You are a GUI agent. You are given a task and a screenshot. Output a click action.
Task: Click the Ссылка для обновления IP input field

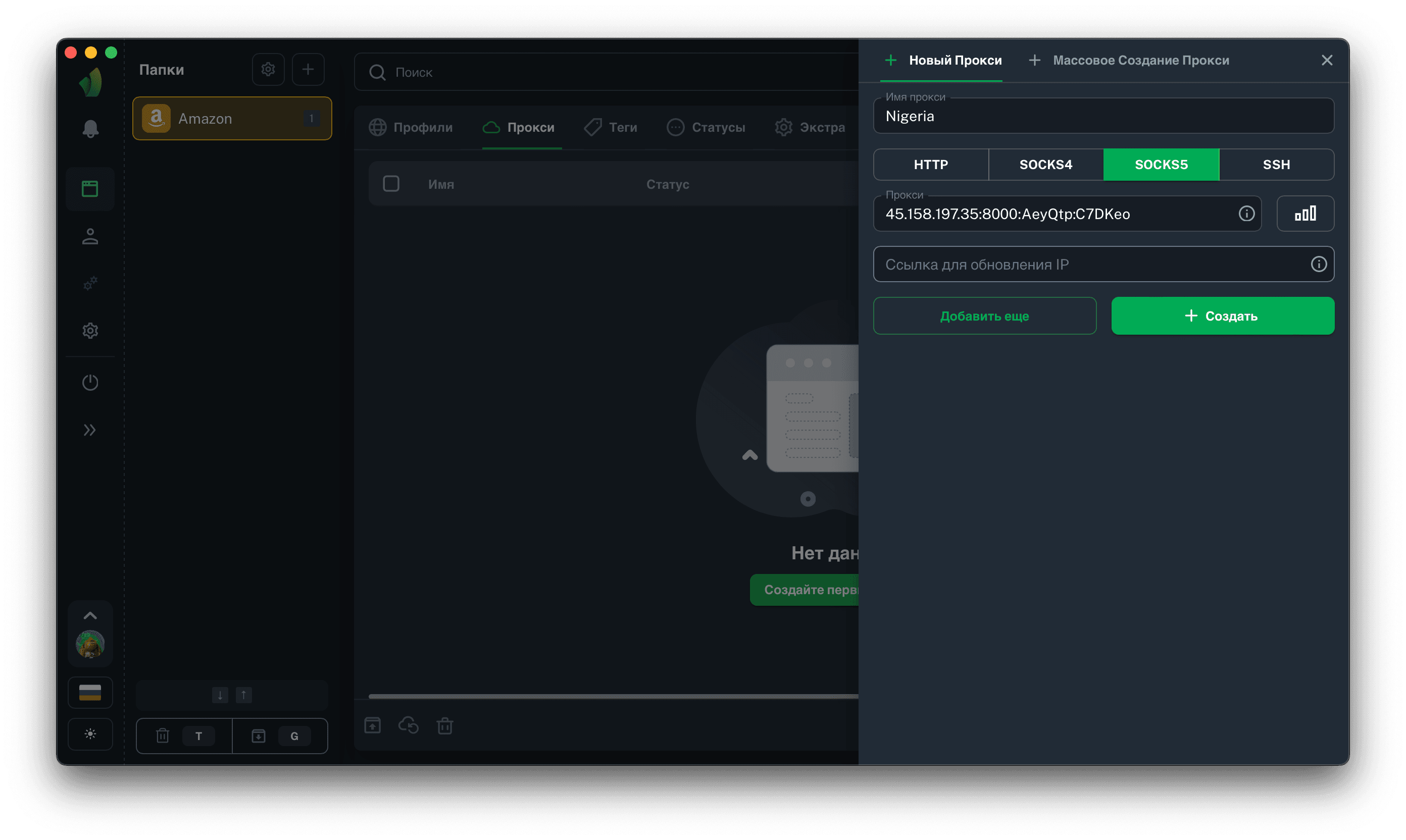(x=1087, y=265)
